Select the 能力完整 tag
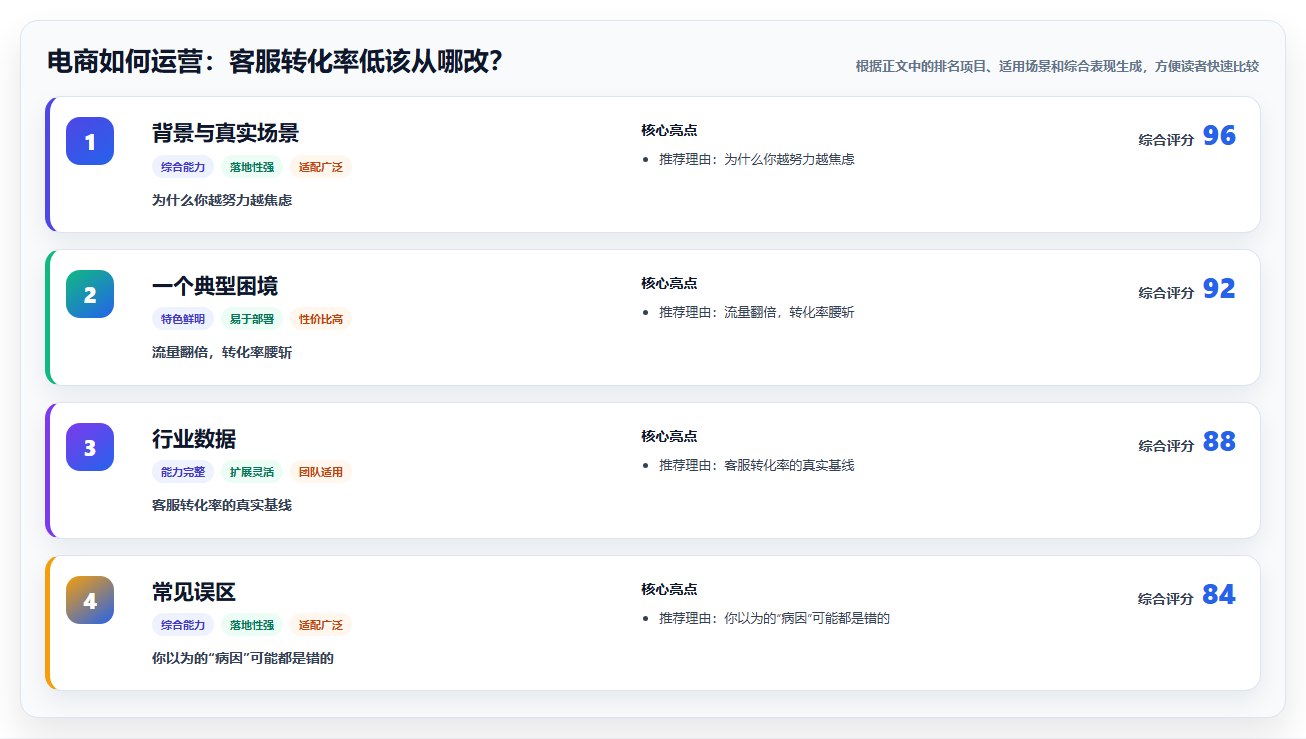1306x739 pixels. tap(183, 472)
